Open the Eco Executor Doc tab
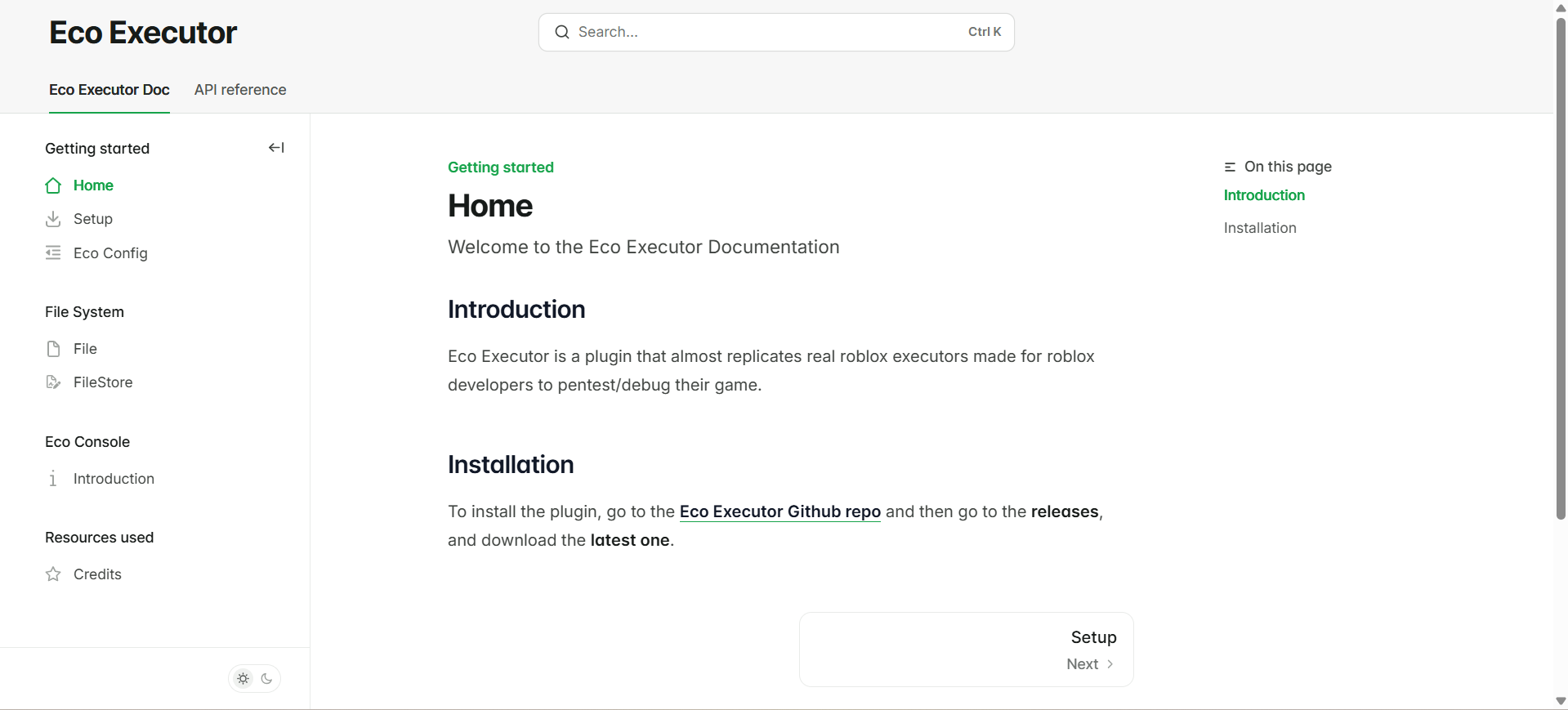1568x710 pixels. coord(109,90)
